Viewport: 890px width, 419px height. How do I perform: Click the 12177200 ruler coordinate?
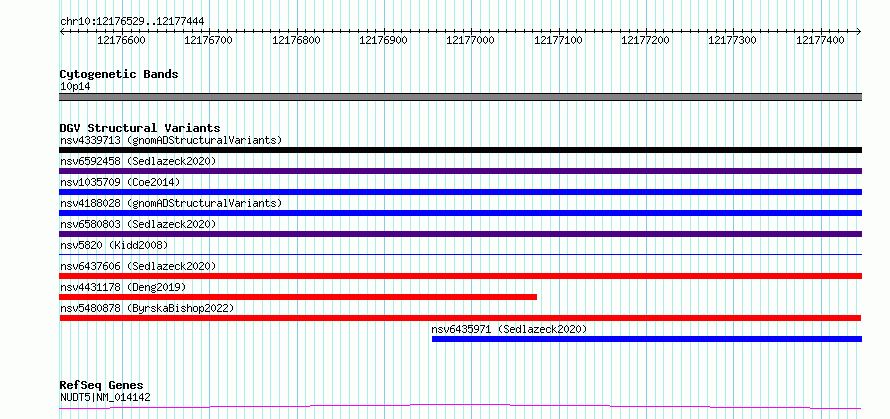(645, 40)
